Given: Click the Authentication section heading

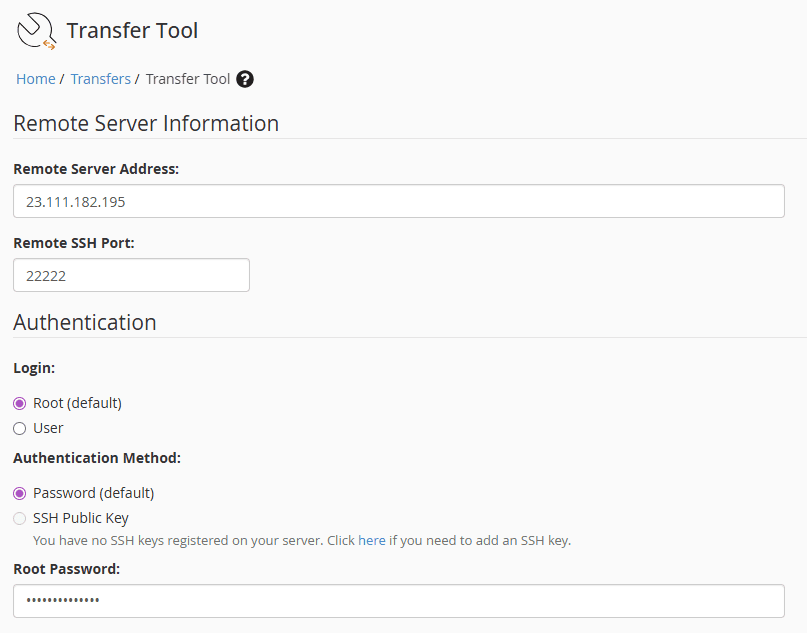Looking at the screenshot, I should coord(84,322).
